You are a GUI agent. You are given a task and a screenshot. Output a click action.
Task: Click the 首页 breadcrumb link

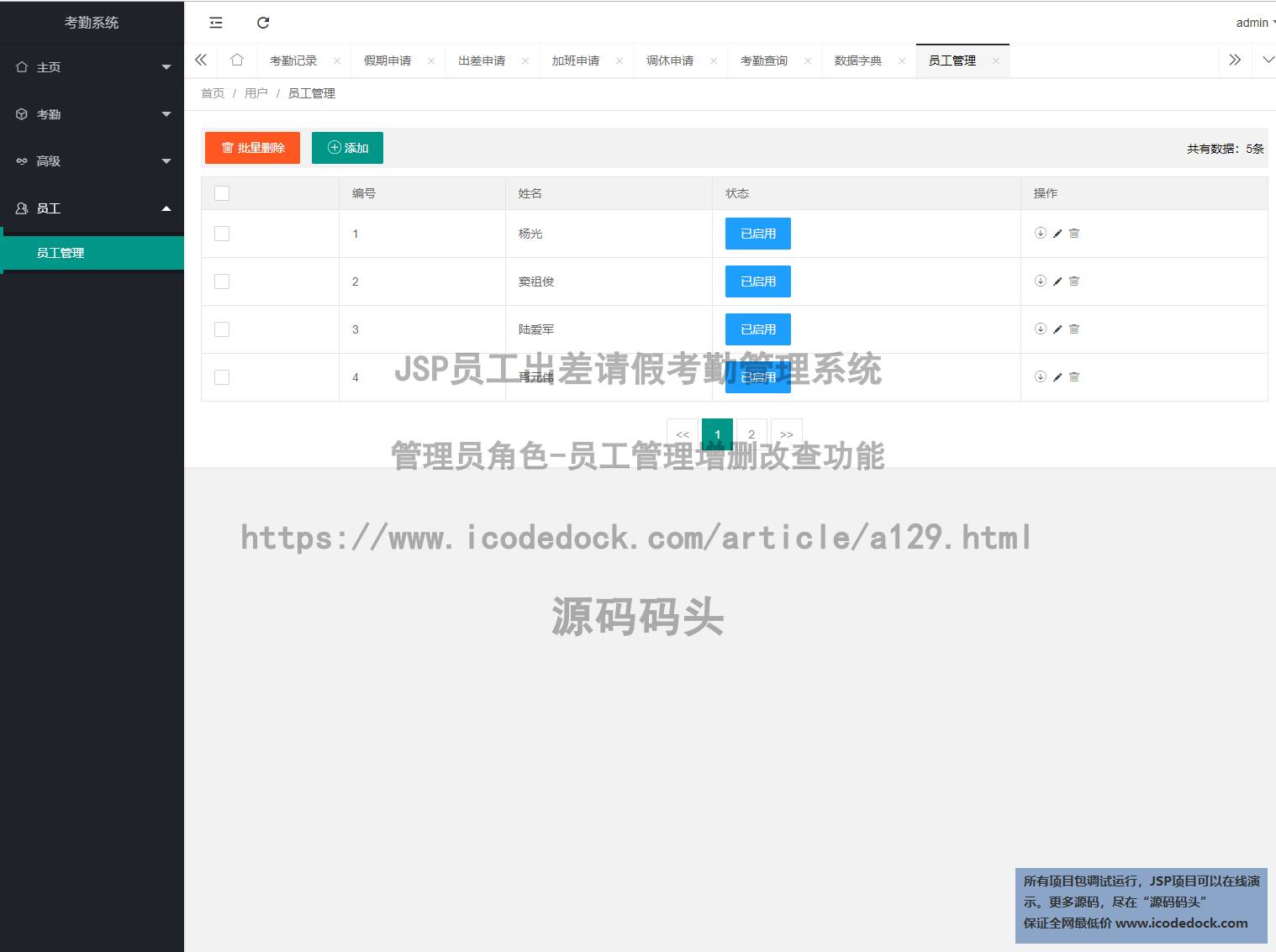click(x=213, y=93)
